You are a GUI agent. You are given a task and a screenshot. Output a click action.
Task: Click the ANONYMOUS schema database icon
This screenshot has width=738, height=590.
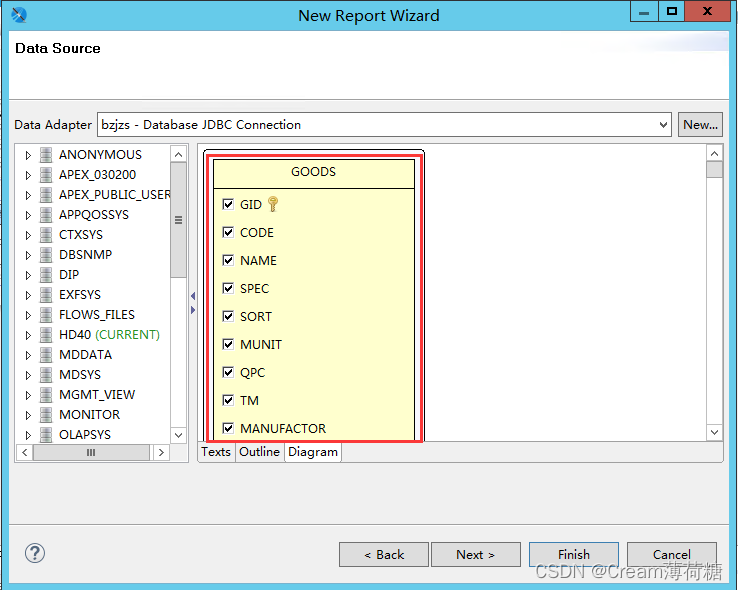pyautogui.click(x=46, y=155)
